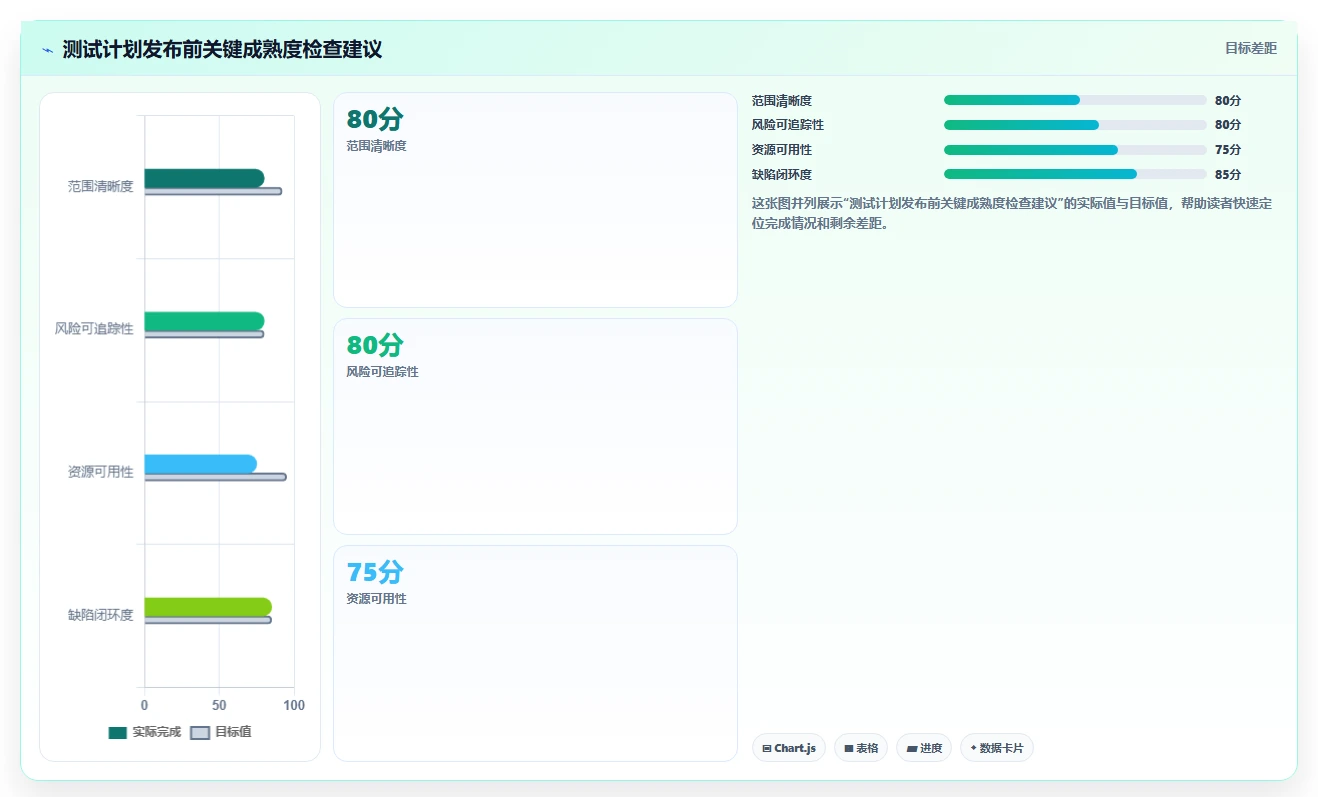Image resolution: width=1318 pixels, height=797 pixels.
Task: Click the chart axis label 缺陷闭环度
Action: 100,615
